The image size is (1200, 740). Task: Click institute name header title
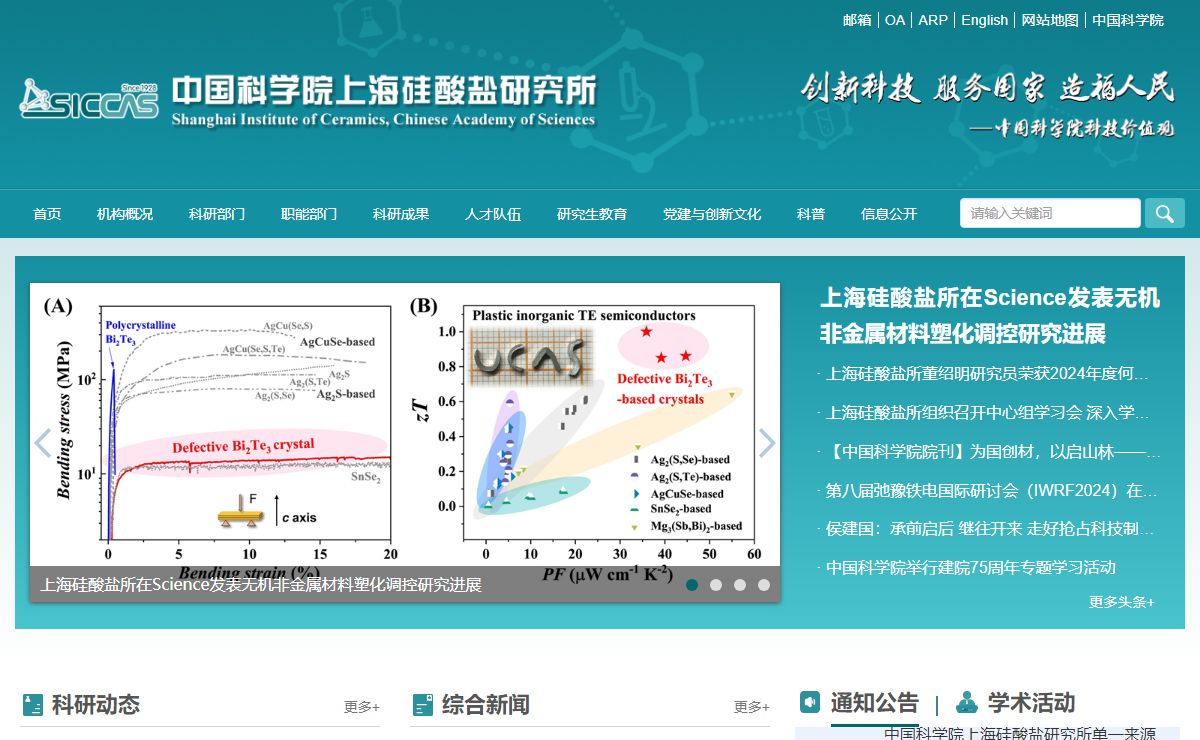(384, 101)
